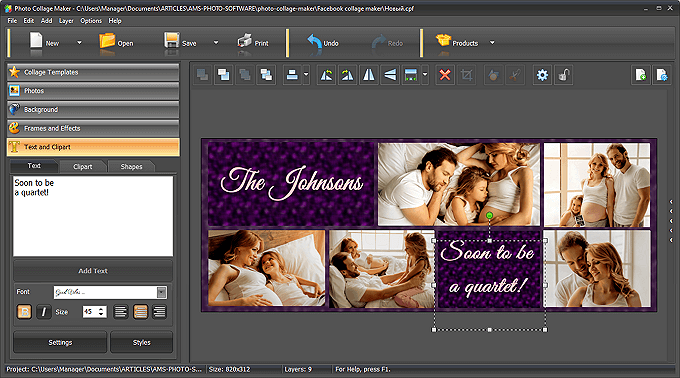The image size is (680, 378).
Task: Open page settings with page-gear icon
Action: (662, 75)
